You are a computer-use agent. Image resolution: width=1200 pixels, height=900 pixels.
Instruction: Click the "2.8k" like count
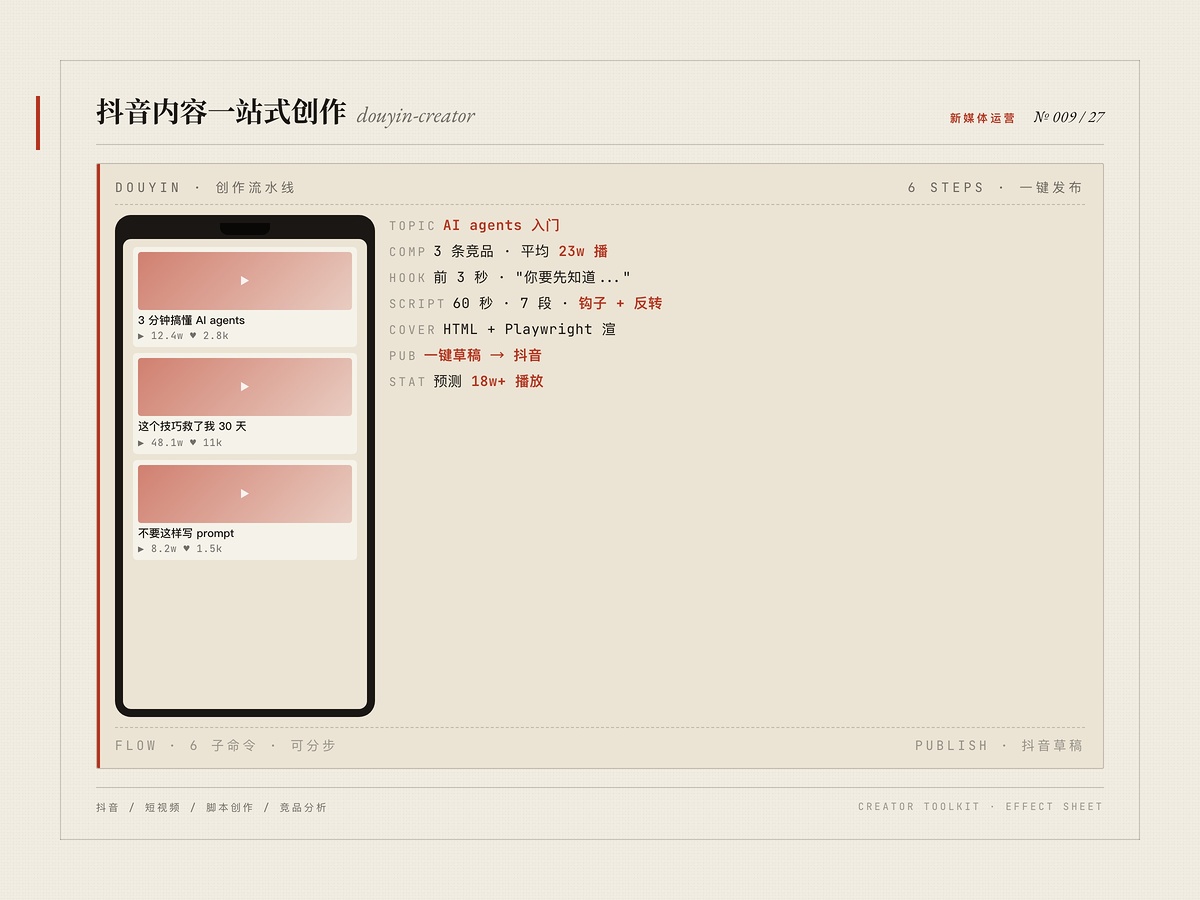(x=216, y=336)
